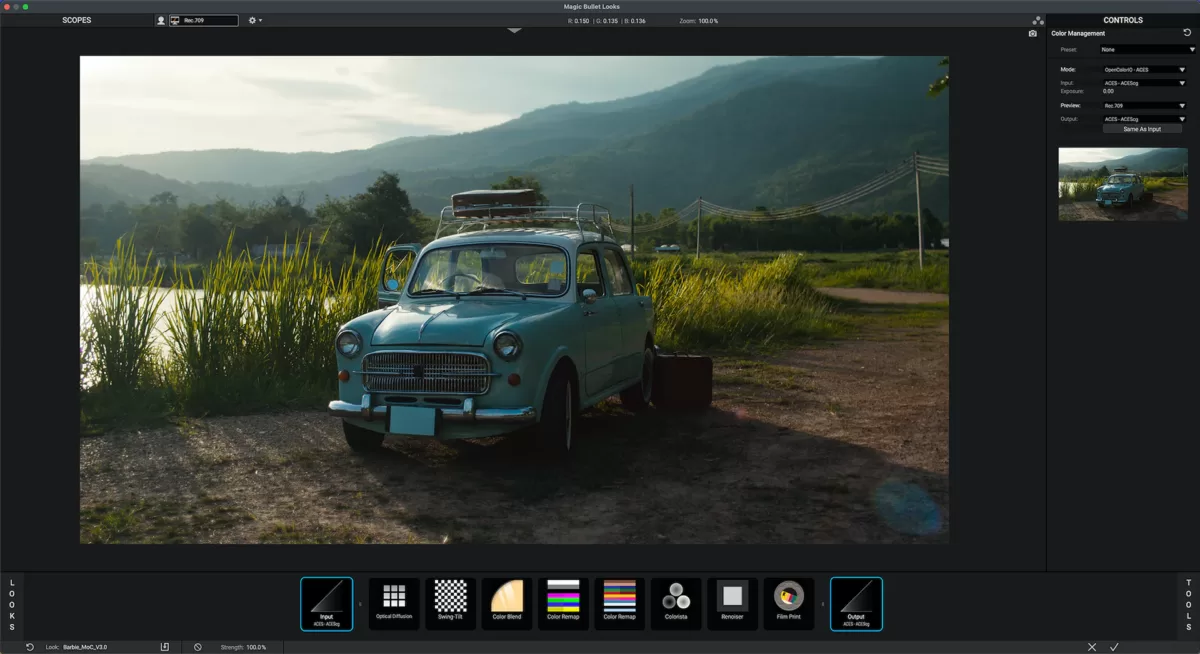The height and width of the screenshot is (654, 1200).
Task: Open the Output color space dropdown
Action: 1144,119
